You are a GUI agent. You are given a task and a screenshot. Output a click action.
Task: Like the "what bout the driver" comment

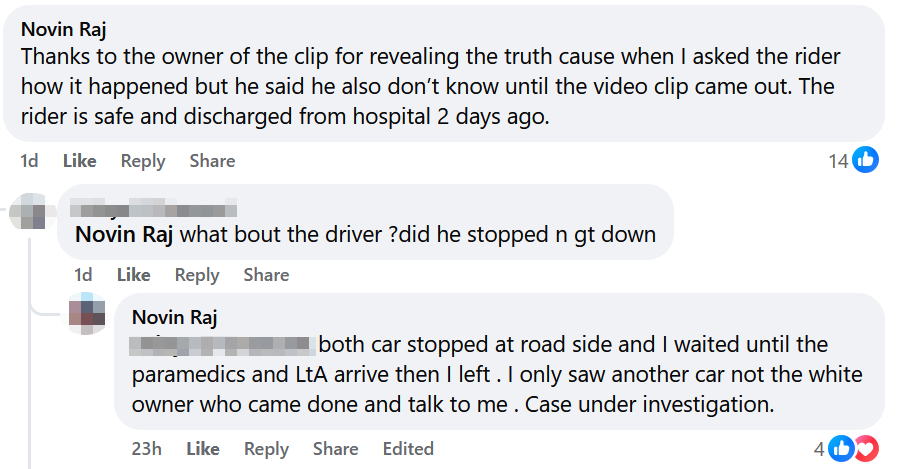pos(133,275)
